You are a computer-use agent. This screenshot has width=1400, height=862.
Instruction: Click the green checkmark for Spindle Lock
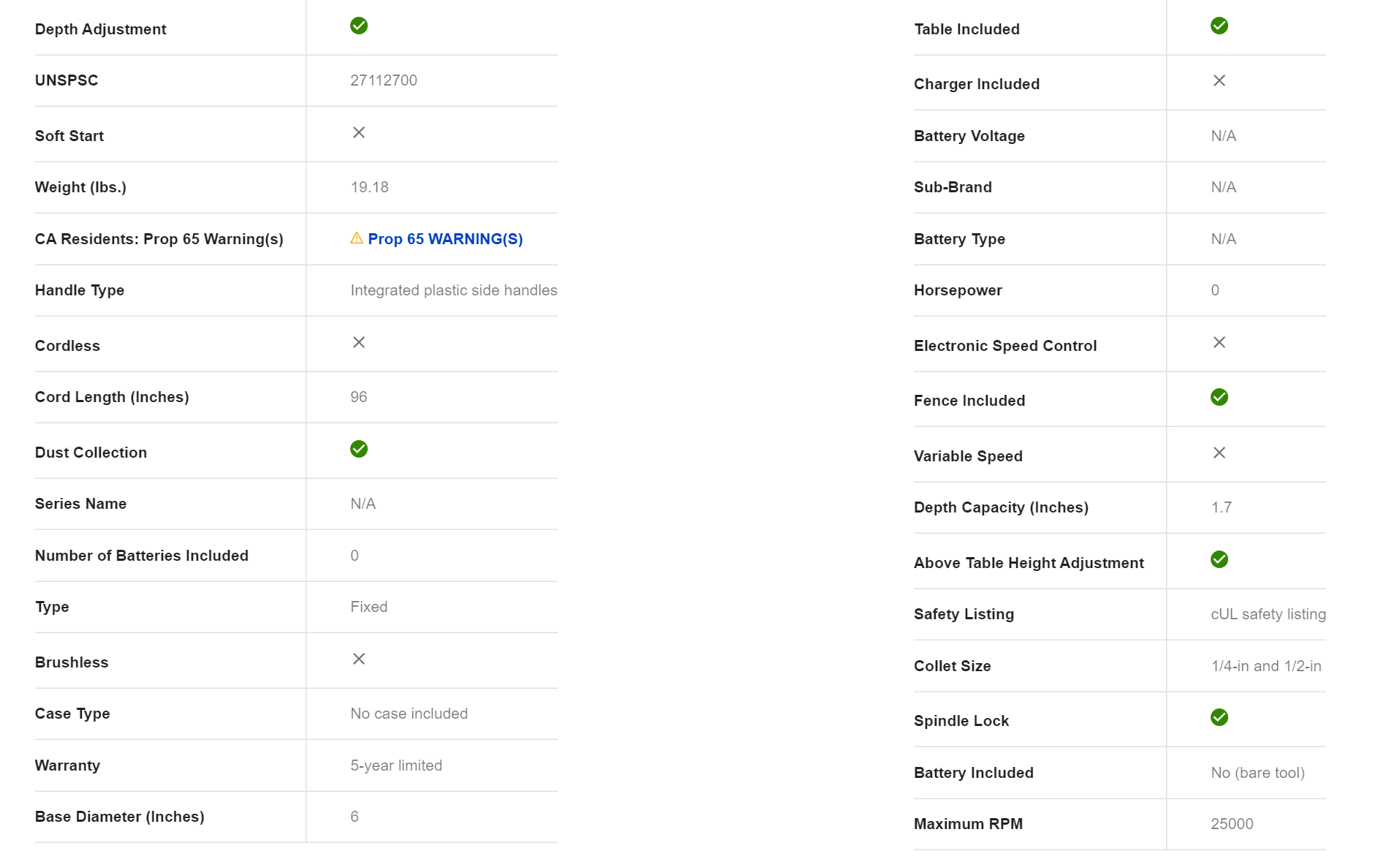[1219, 717]
